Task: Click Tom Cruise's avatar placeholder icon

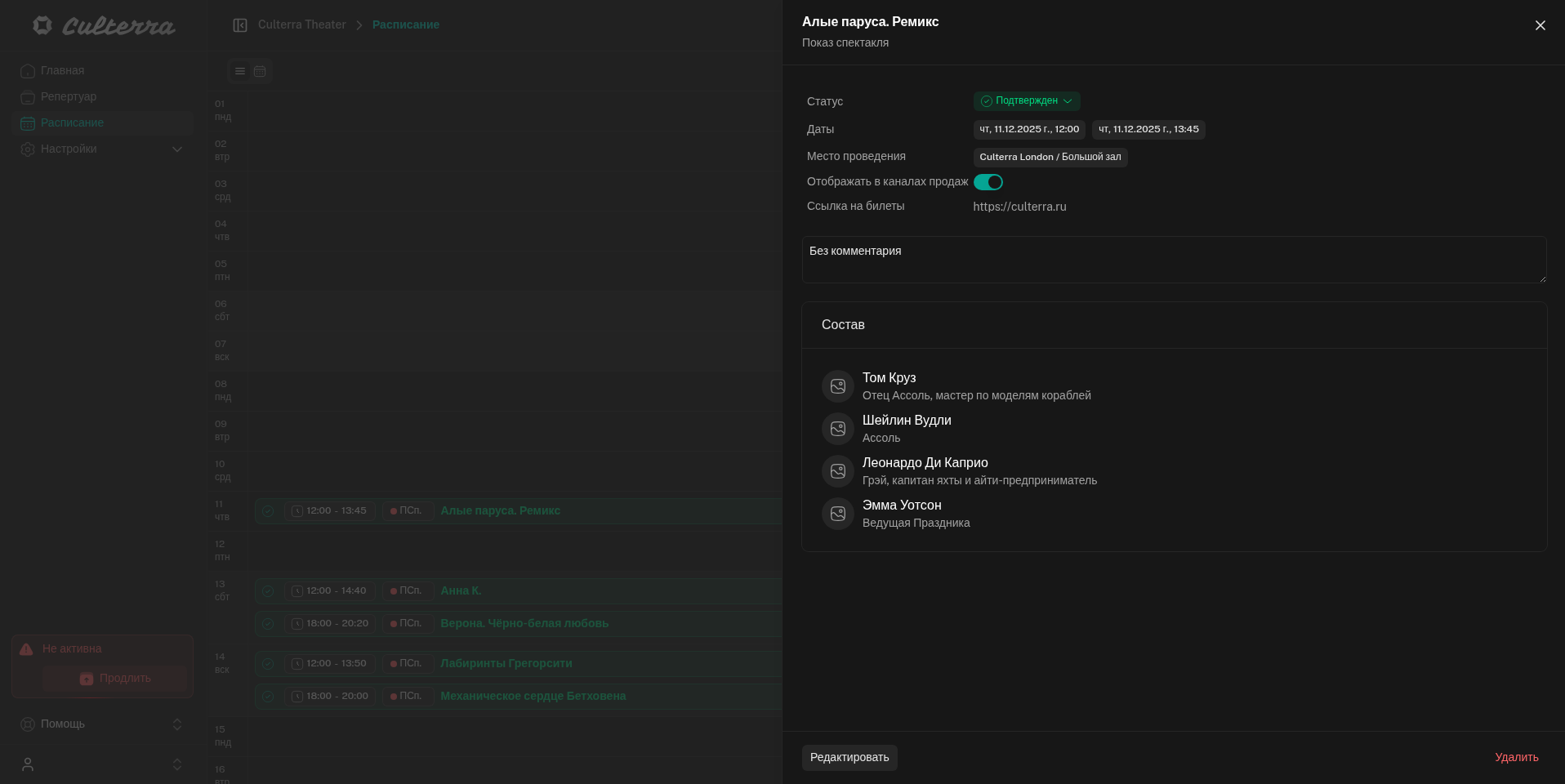Action: pyautogui.click(x=837, y=386)
